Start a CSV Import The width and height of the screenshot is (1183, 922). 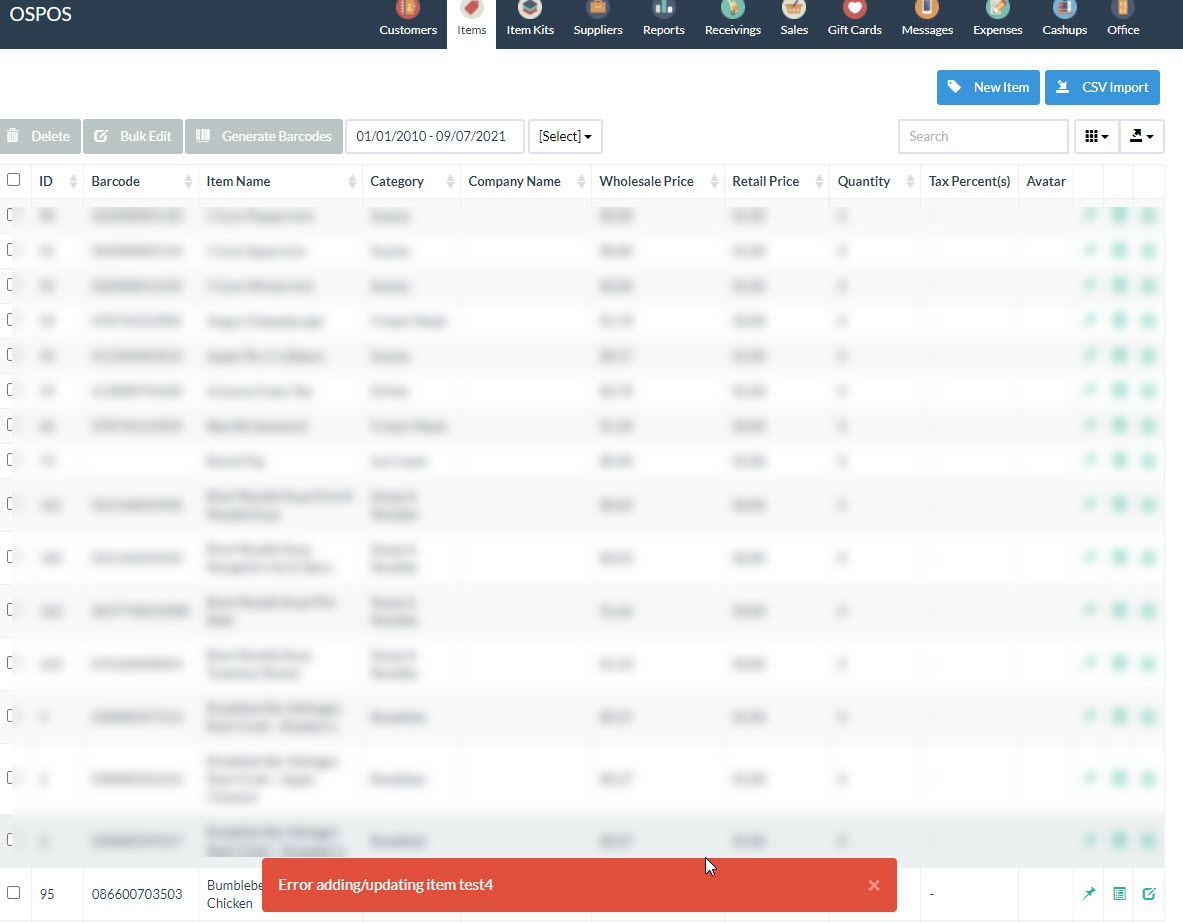click(1102, 87)
